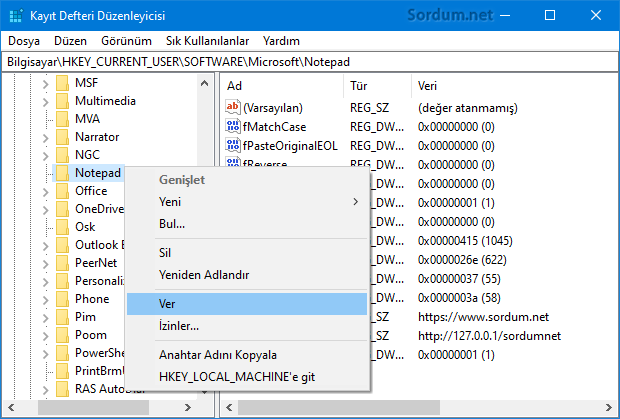The height and width of the screenshot is (419, 620).
Task: Expand the Office registry key arrow
Action: click(45, 190)
